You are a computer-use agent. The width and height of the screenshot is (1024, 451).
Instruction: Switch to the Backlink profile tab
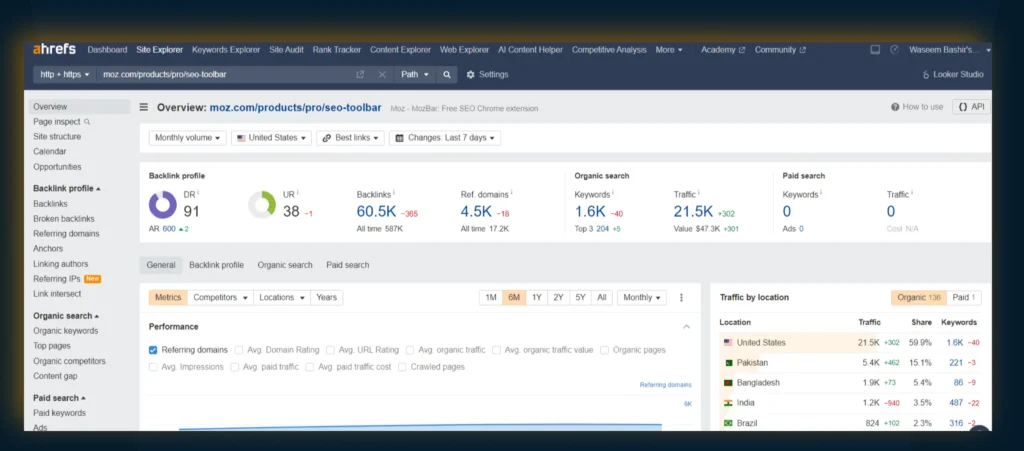point(216,265)
